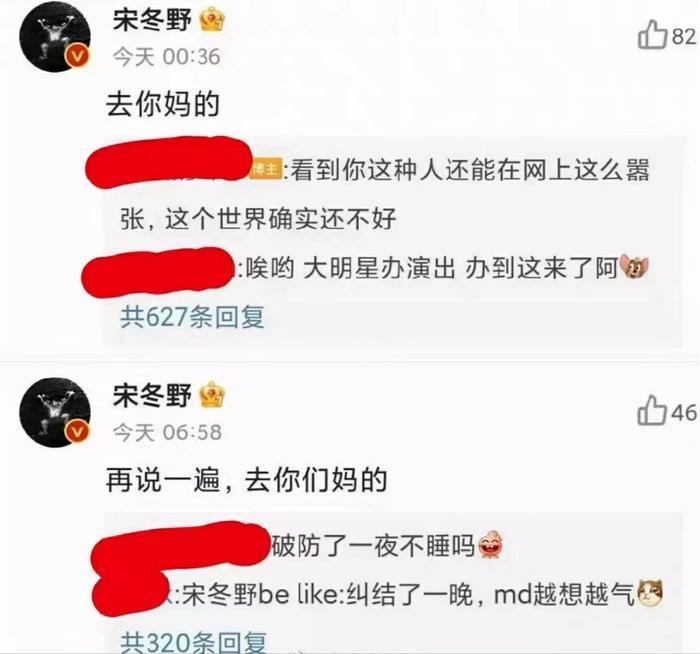Open 宋冬野 username link in first comment
700x654 pixels.
152,20
